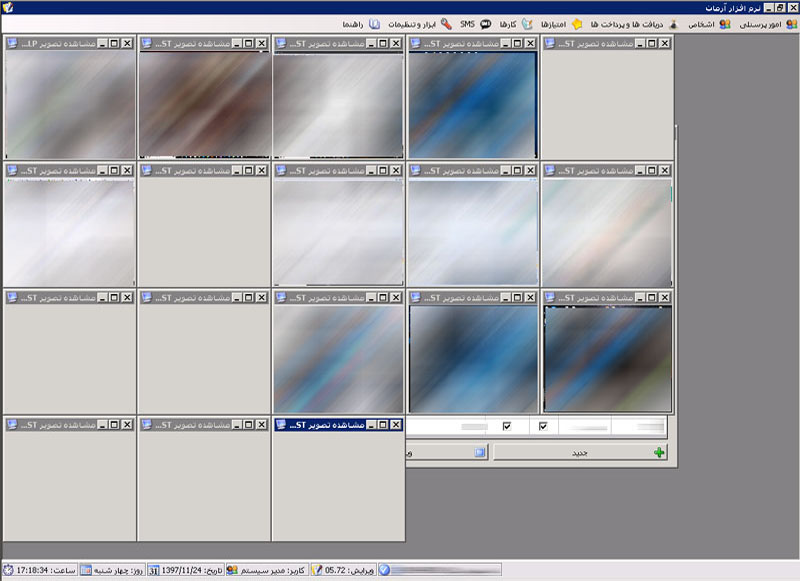Click the جدید button
The height and width of the screenshot is (581, 800).
click(x=581, y=452)
